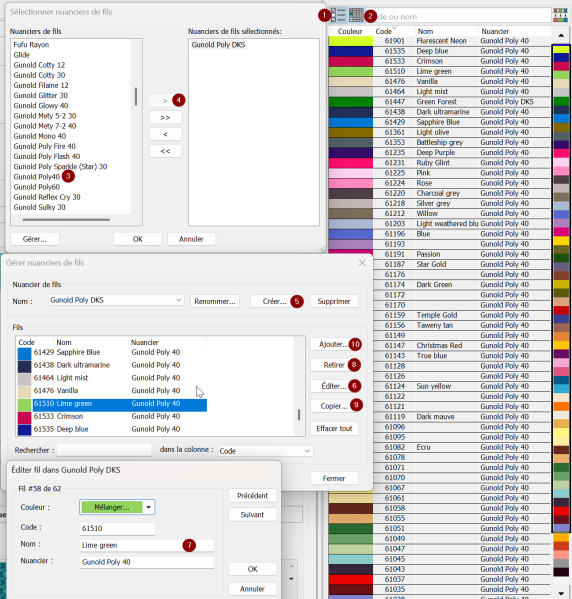This screenshot has width=572, height=599.
Task: Click the Nuancier field in Éditer fil
Action: pyautogui.click(x=147, y=562)
